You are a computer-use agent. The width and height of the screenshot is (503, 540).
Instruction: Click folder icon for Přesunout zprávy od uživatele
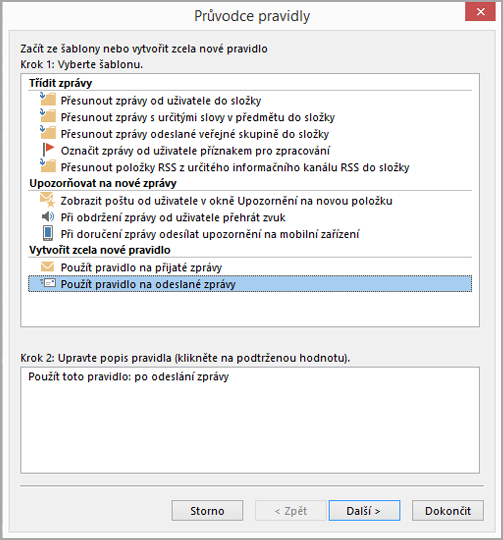pyautogui.click(x=48, y=99)
